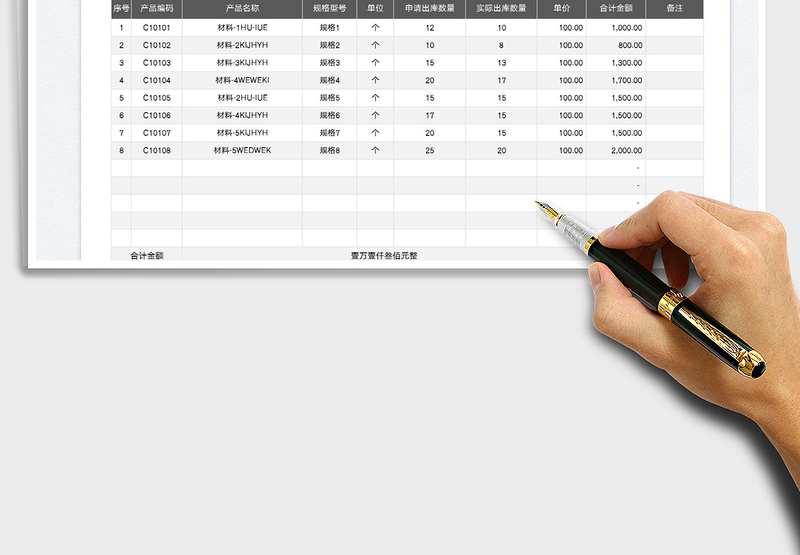Select the 规格6 specification cell
Viewport: 800px width, 555px height.
coord(329,115)
